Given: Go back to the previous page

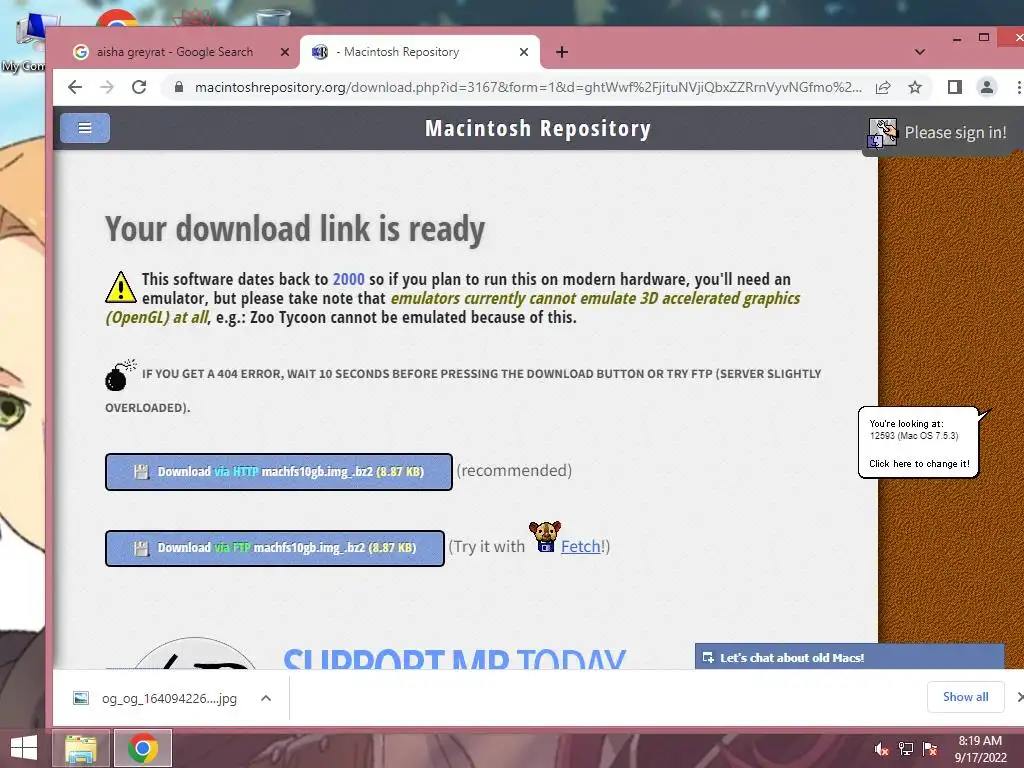Looking at the screenshot, I should 75,87.
